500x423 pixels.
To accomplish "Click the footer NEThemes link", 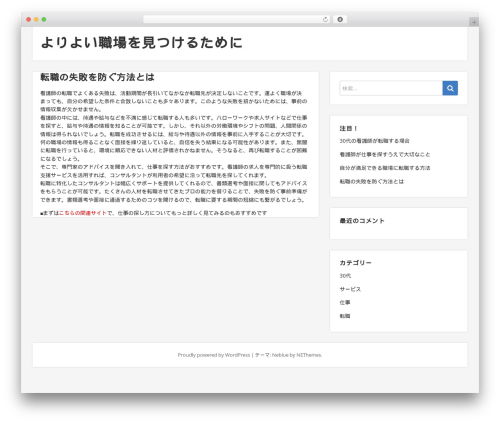I will point(309,355).
